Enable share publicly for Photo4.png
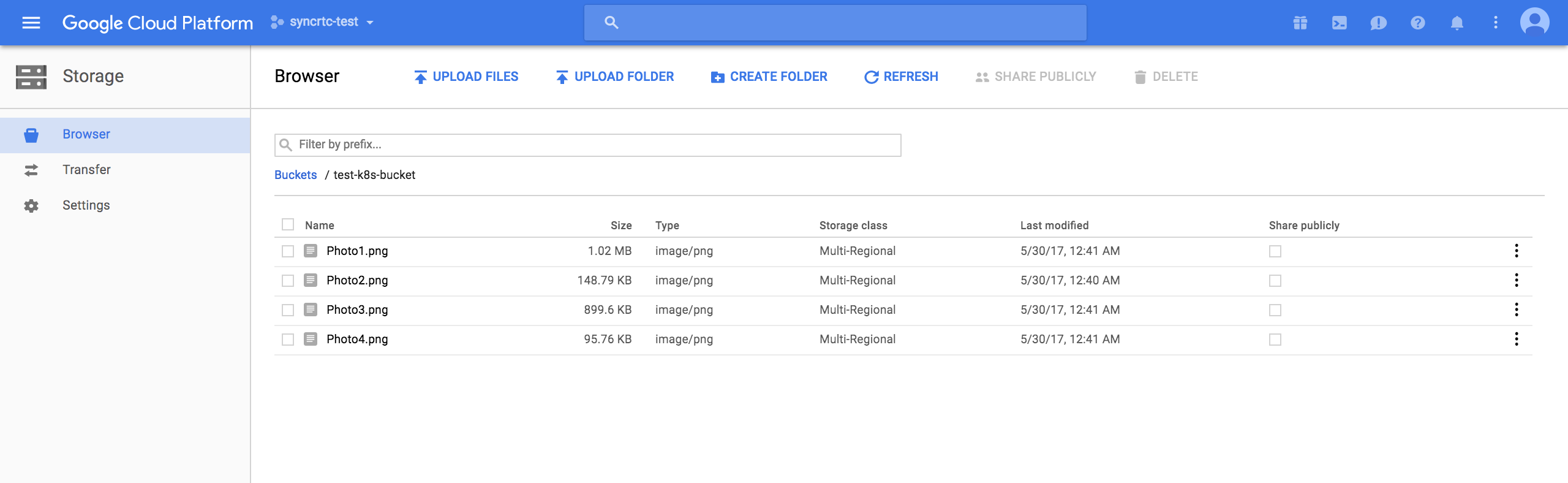 pyautogui.click(x=1275, y=340)
